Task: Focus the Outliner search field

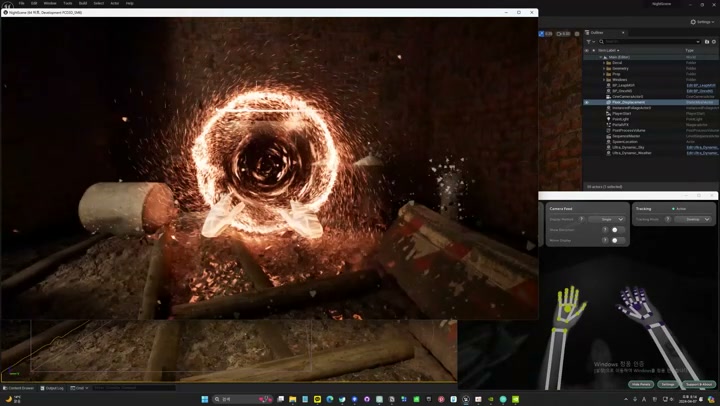Action: (x=650, y=42)
